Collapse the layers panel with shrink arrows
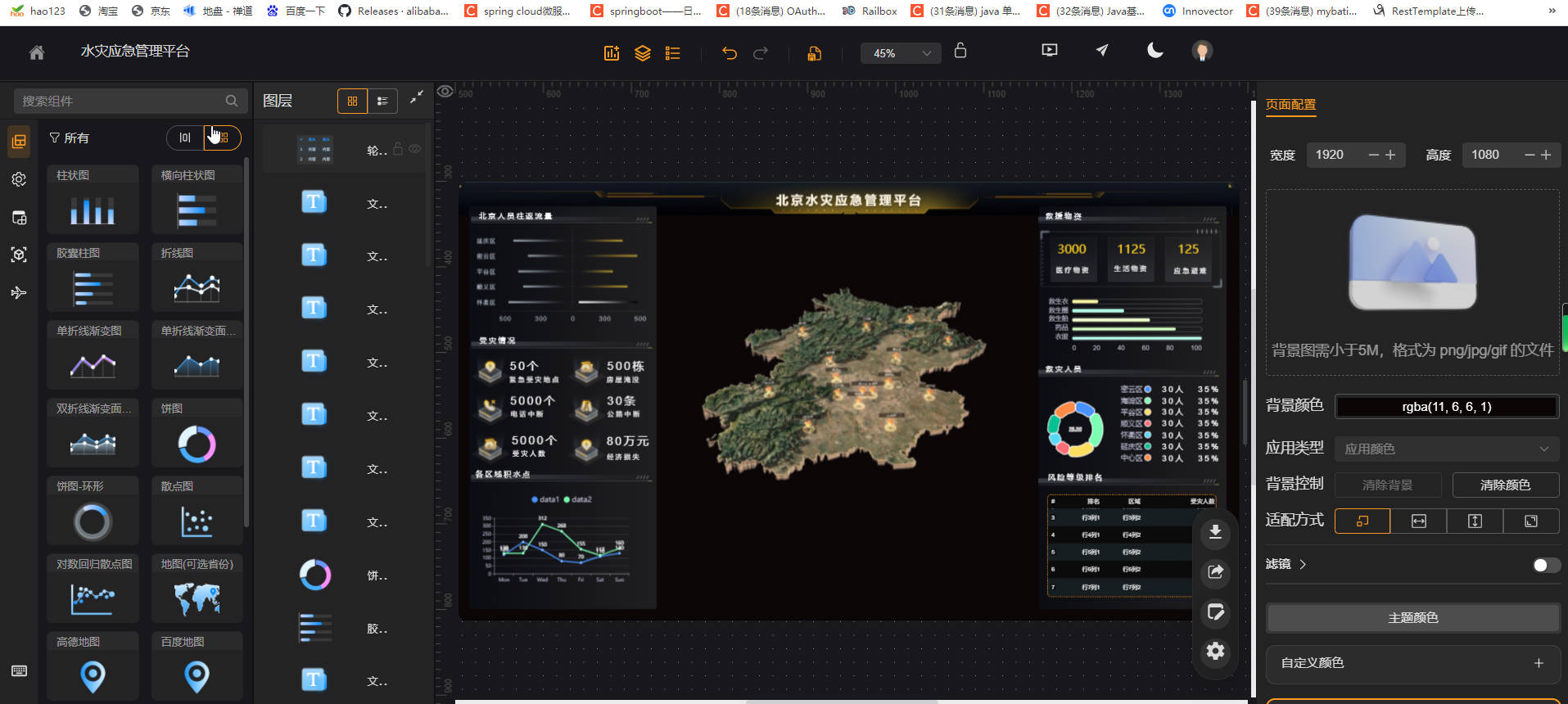 click(x=417, y=97)
